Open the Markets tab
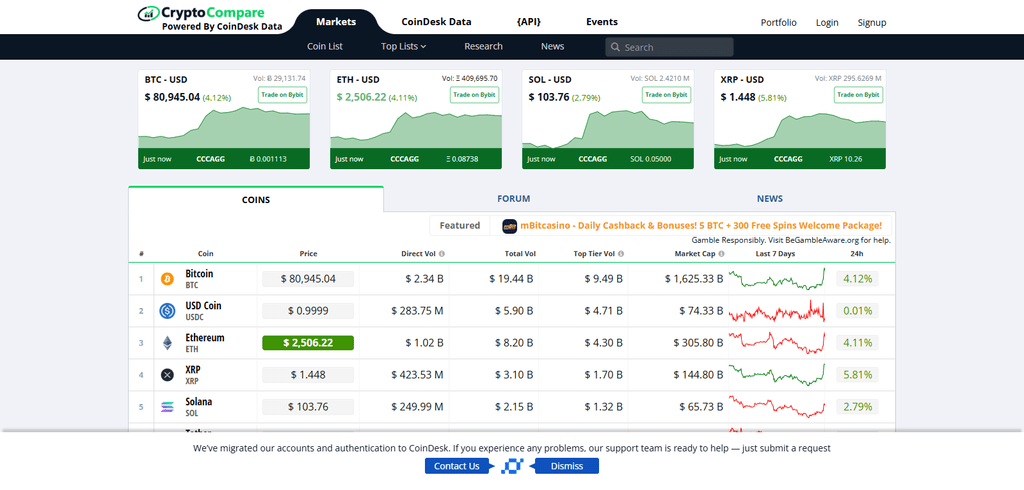Viewport: 1024px width, 490px height. tap(336, 22)
